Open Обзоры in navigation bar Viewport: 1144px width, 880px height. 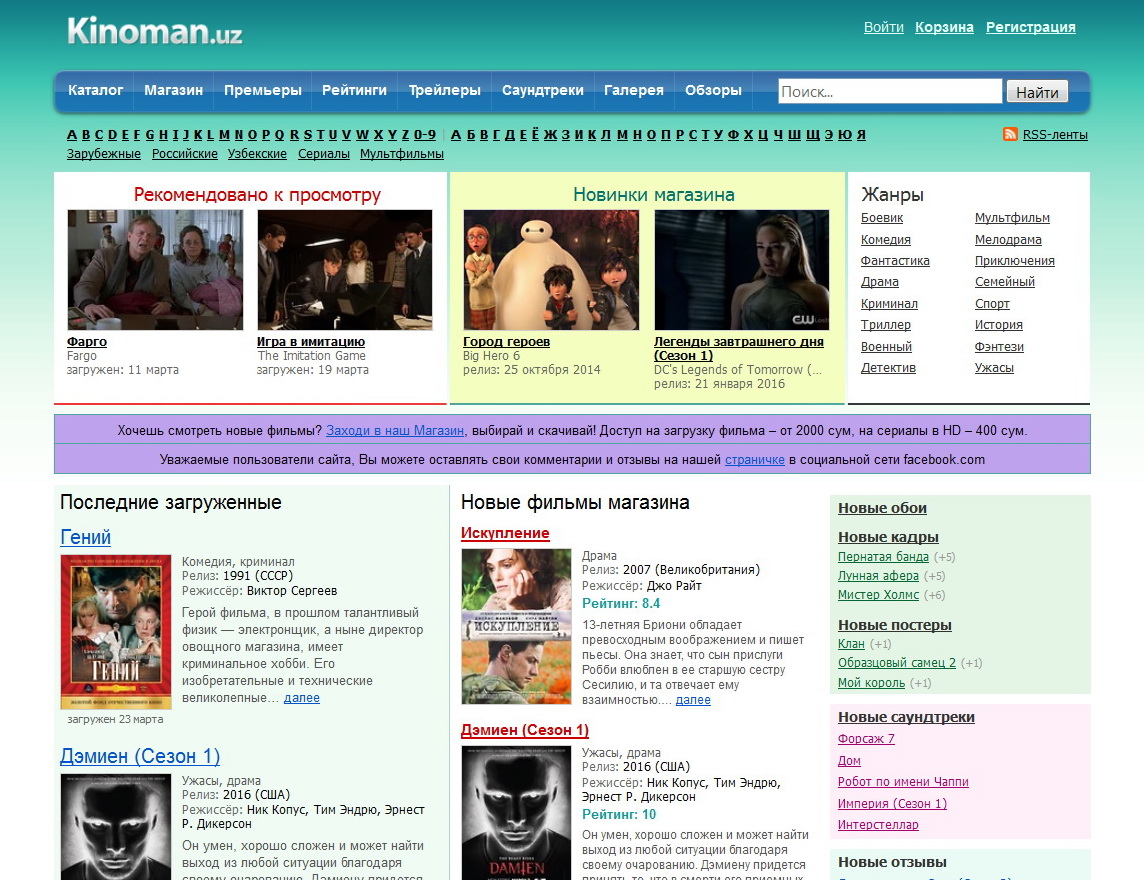tap(713, 90)
